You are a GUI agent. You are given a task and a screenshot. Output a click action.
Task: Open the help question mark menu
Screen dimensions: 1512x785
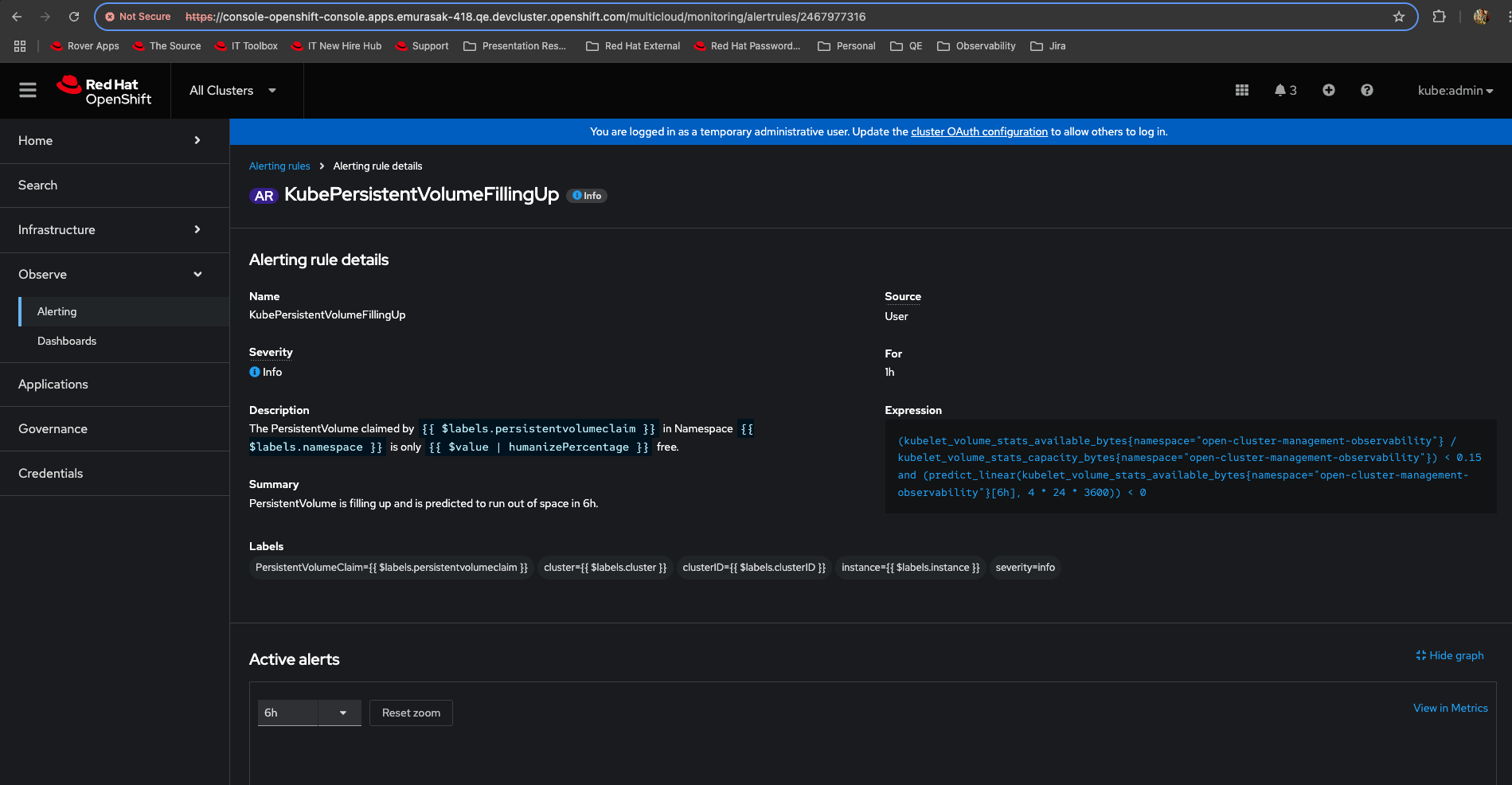point(1367,91)
